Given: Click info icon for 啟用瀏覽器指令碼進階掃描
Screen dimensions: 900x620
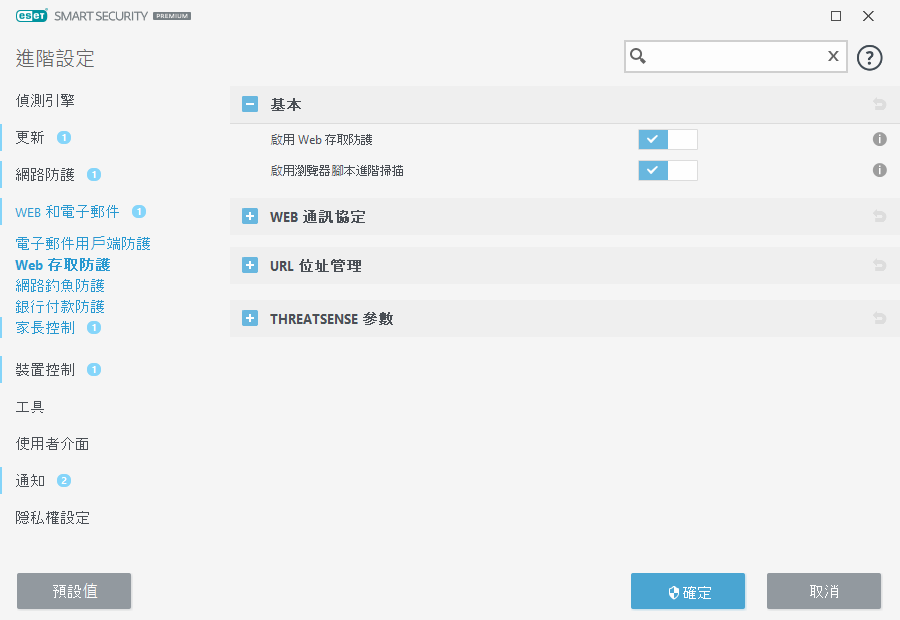Looking at the screenshot, I should pyautogui.click(x=880, y=171).
